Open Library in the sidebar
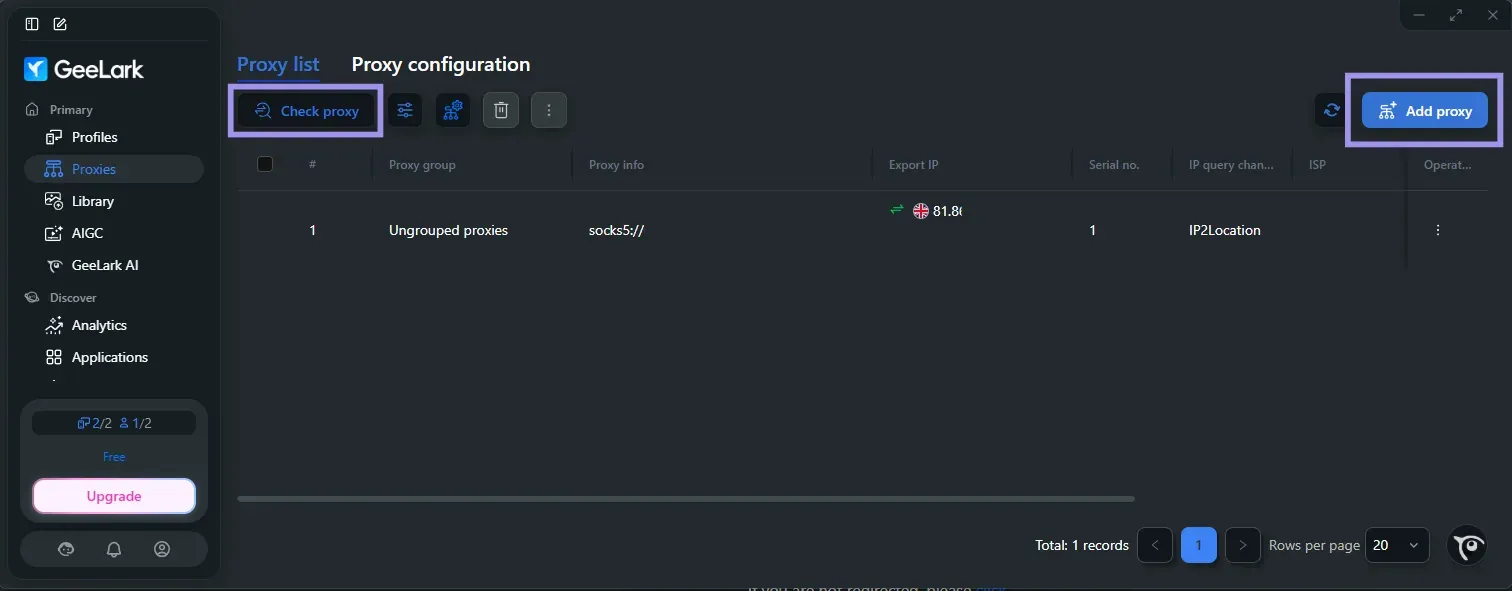Image resolution: width=1512 pixels, height=591 pixels. click(114, 201)
